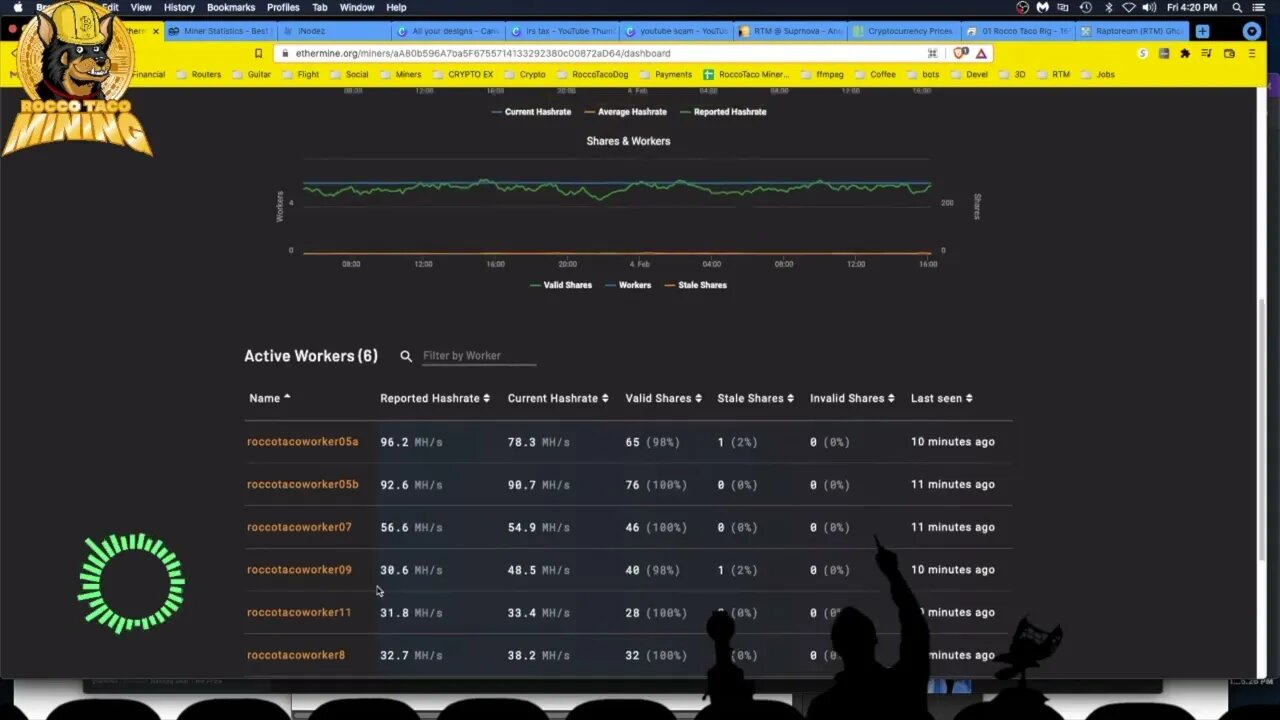Toggle Average Hashrate legend series
The image size is (1280, 720).
[x=625, y=112]
